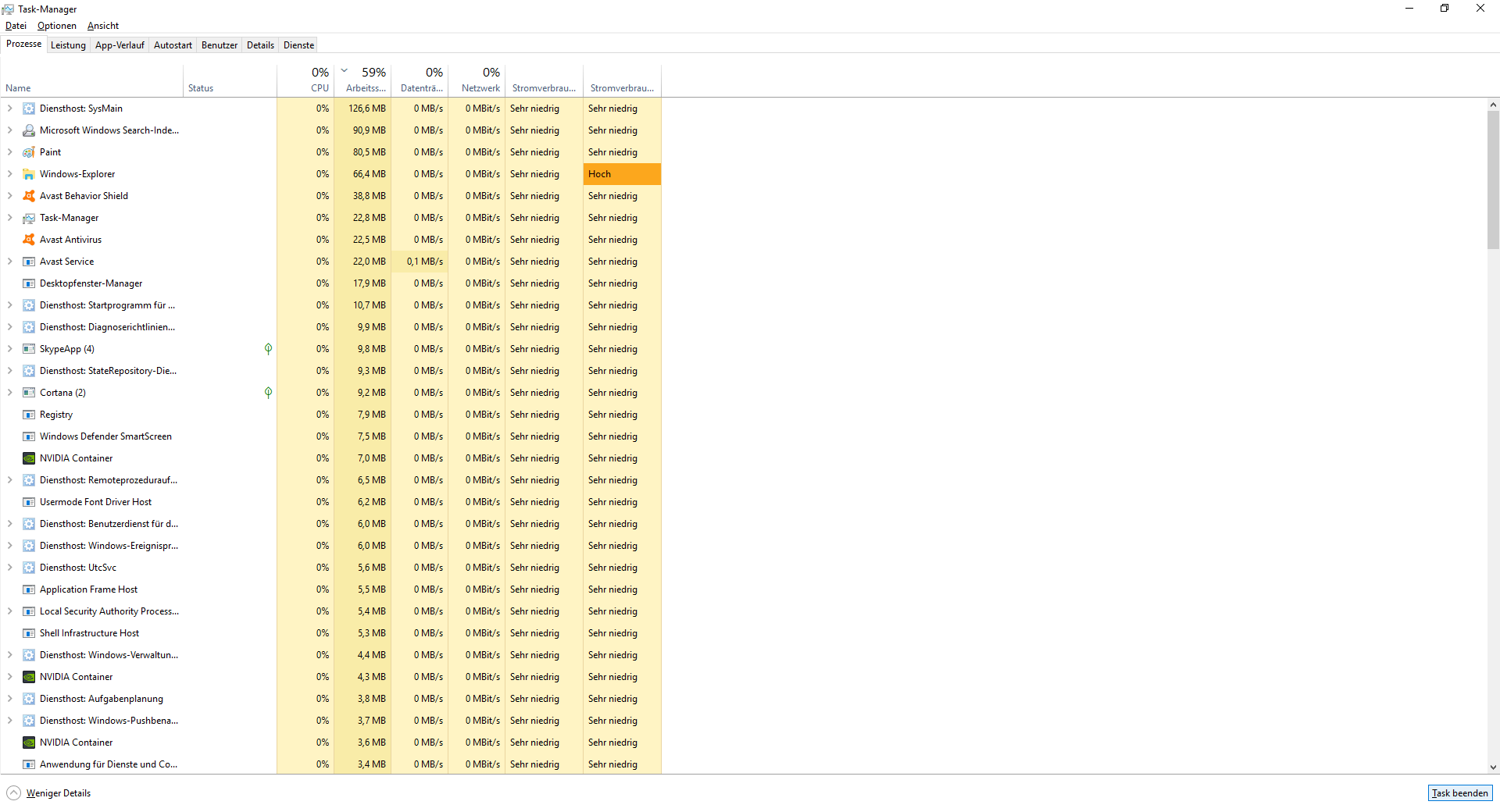Click the green leaf status icon for Cortana
The width and height of the screenshot is (1500, 812).
[x=268, y=393]
